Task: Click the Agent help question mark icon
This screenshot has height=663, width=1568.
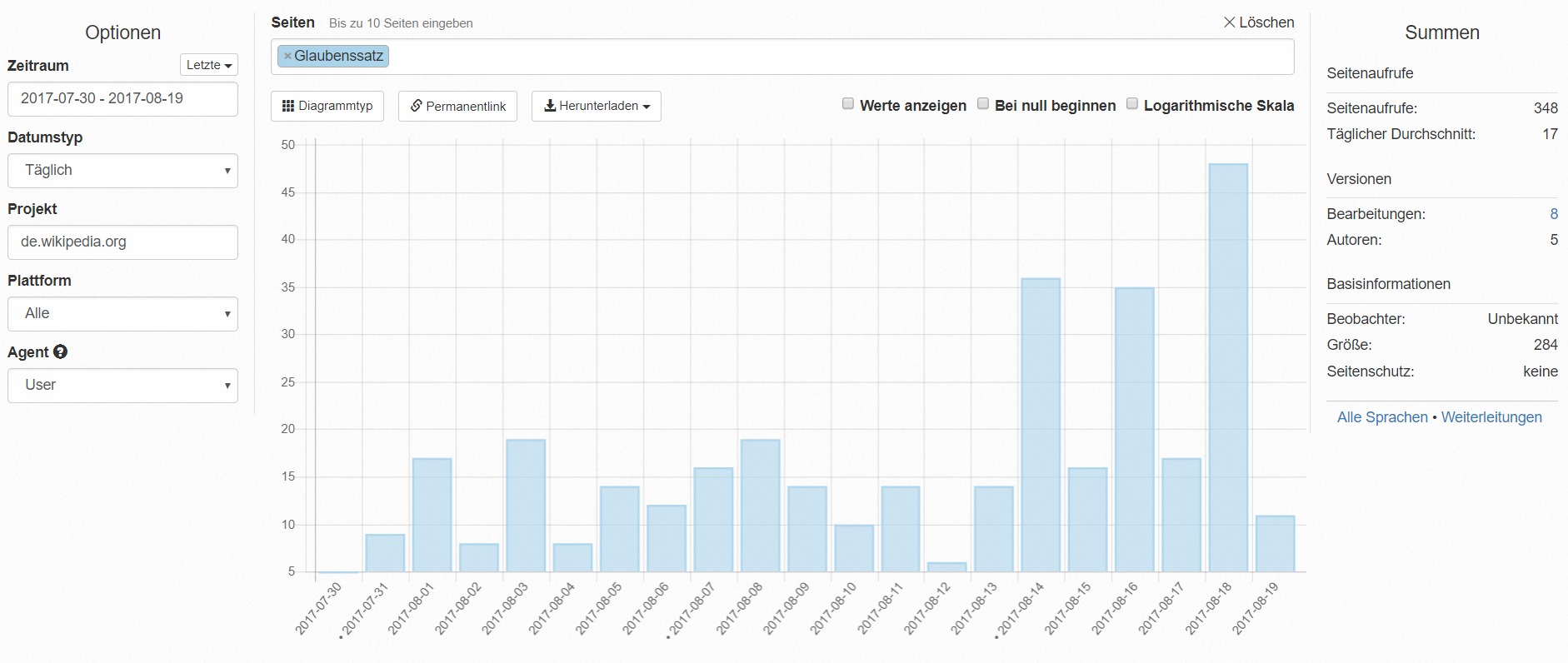Action: 60,352
